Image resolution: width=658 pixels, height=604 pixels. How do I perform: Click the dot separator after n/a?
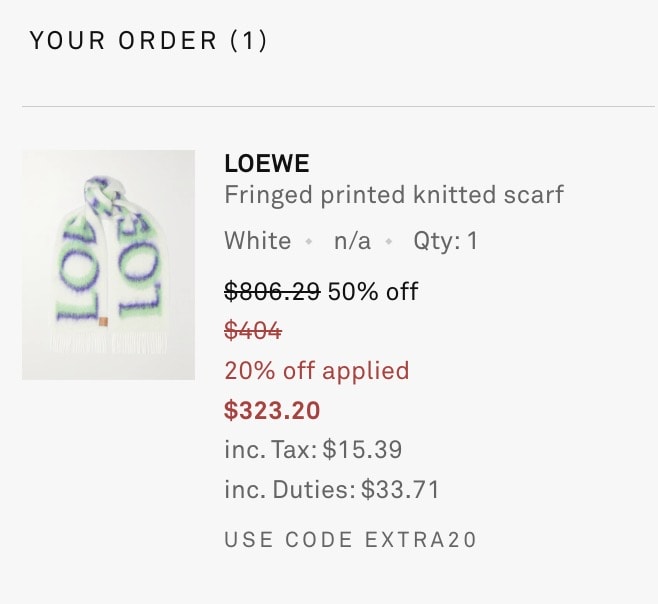pos(389,242)
